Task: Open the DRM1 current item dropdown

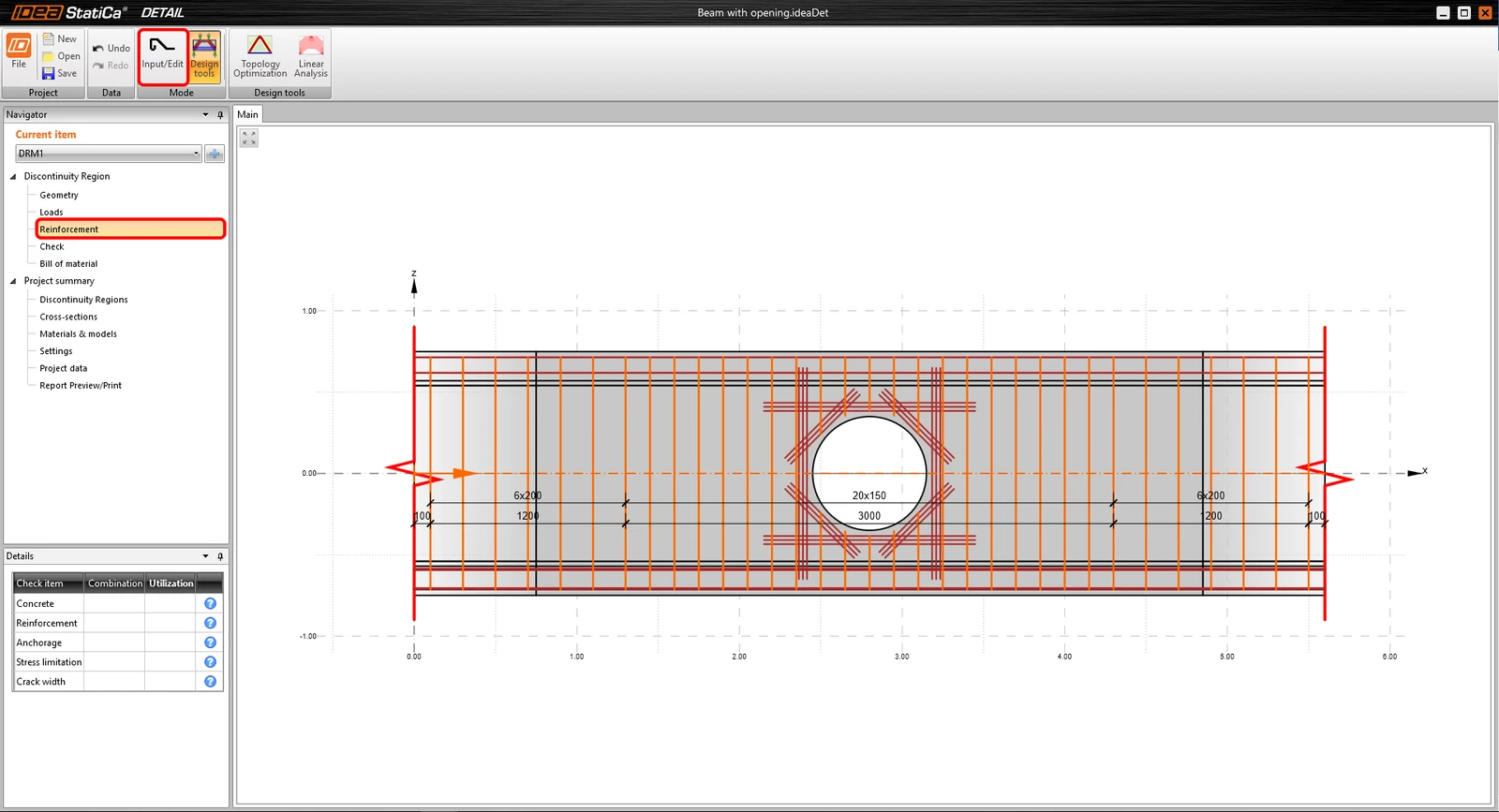Action: point(109,154)
